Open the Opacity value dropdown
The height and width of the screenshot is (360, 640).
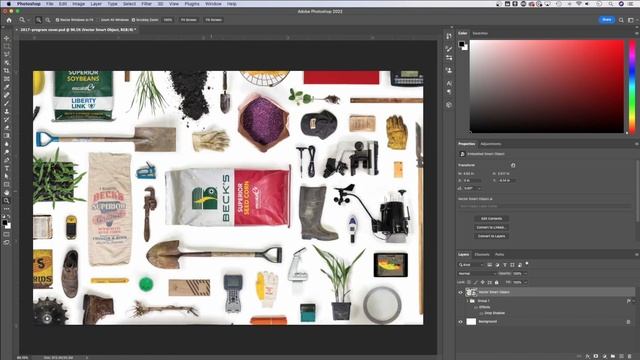click(x=525, y=273)
